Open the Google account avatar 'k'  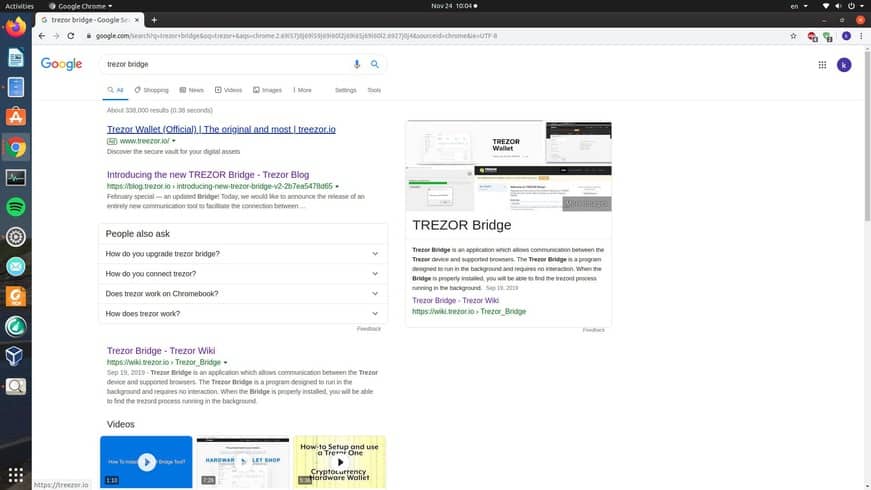844,65
